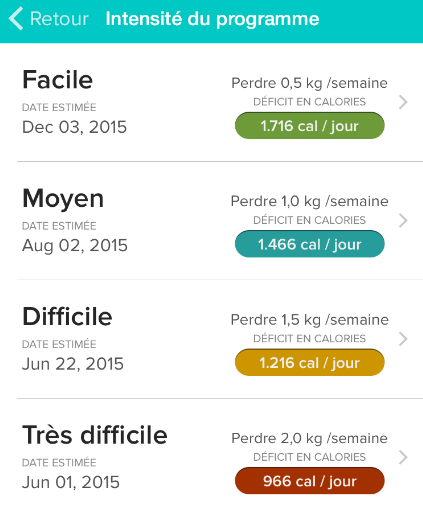Tap the yellow 1.216 cal / jour badge
Viewport: 423px width, 513px height.
pyautogui.click(x=310, y=362)
